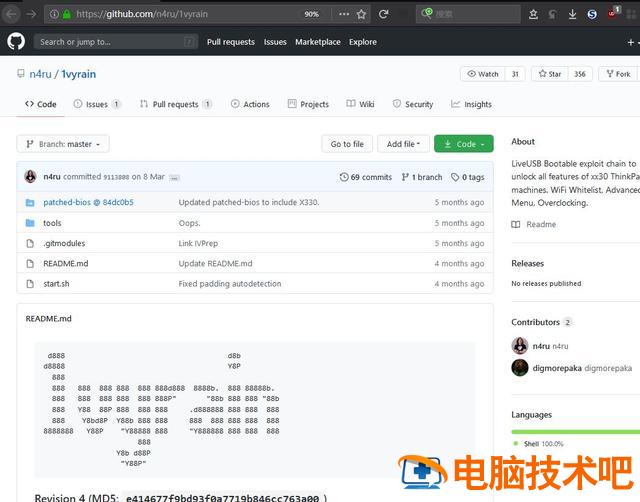
Task: Click the README.md file icon
Action: click(30, 264)
